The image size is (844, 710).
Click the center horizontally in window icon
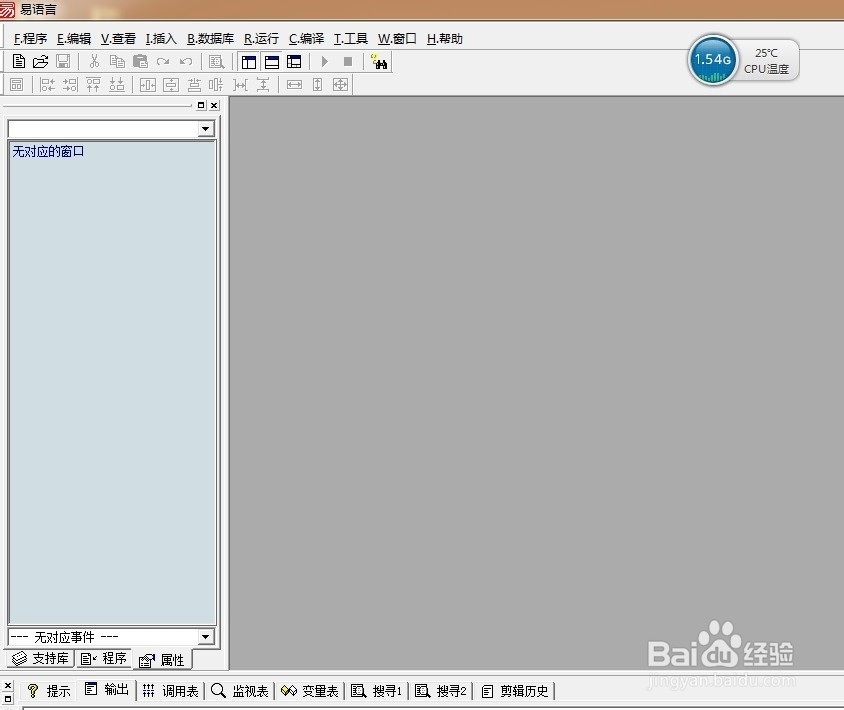click(147, 85)
